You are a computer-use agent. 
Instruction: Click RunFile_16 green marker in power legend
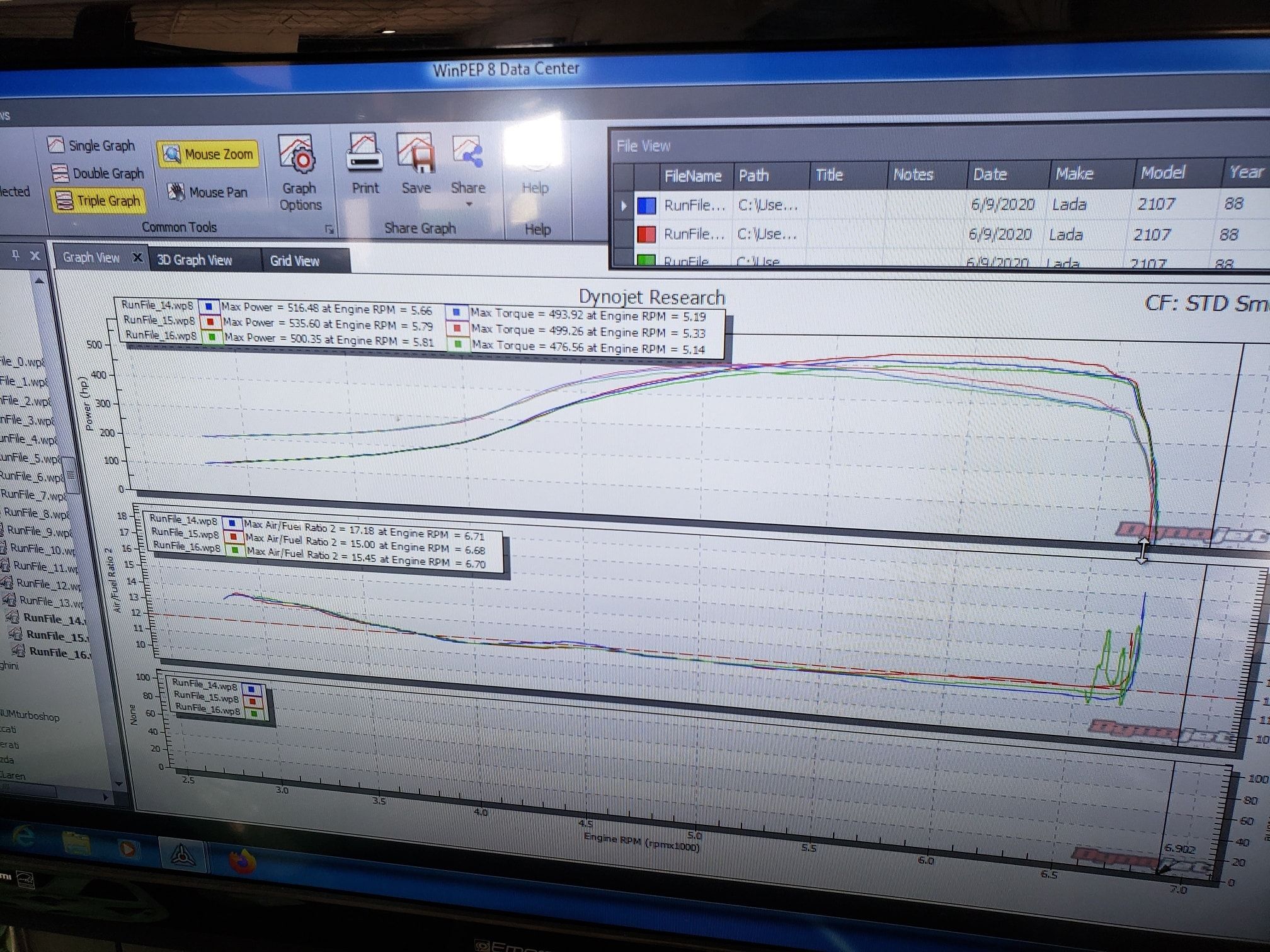(213, 337)
